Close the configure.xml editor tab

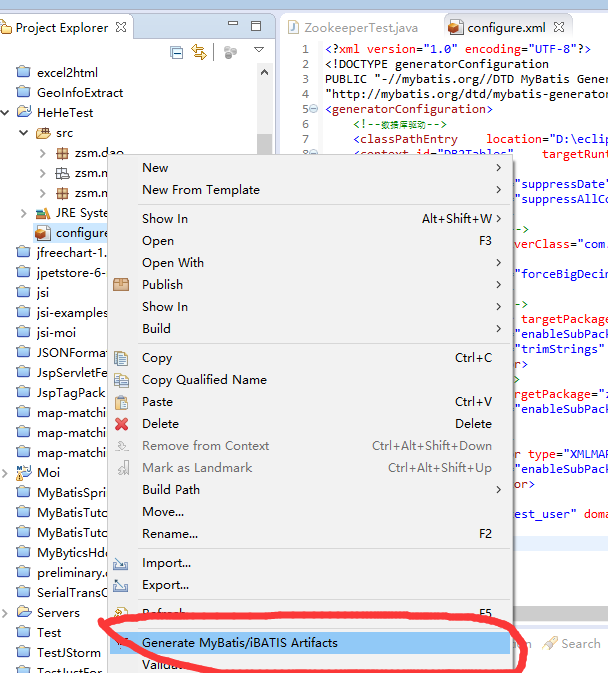(559, 27)
